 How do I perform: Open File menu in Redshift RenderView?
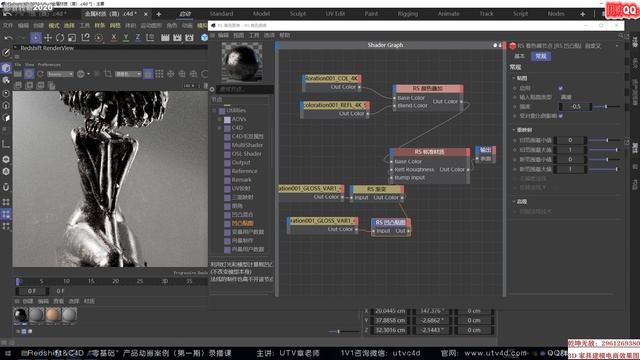pos(18,64)
